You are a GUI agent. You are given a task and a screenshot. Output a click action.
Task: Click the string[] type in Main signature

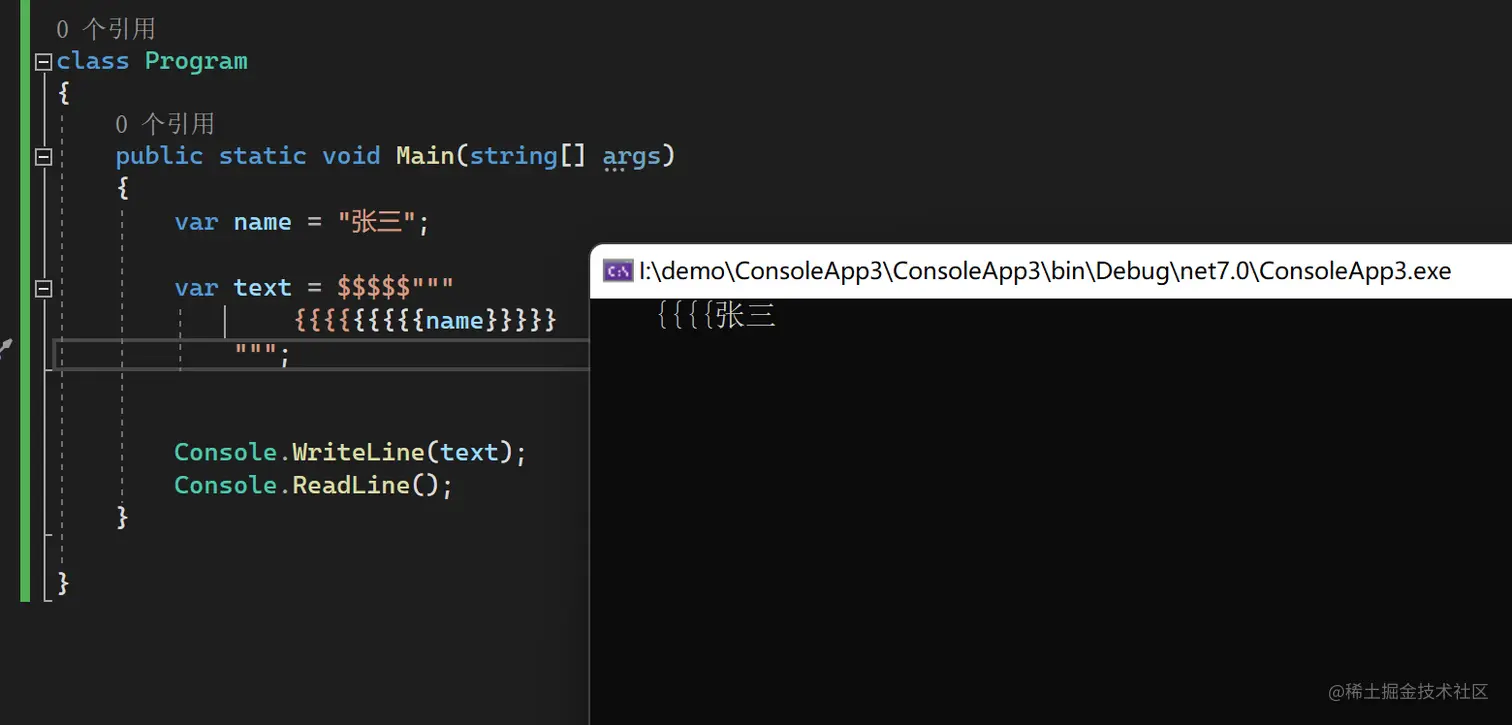528,156
